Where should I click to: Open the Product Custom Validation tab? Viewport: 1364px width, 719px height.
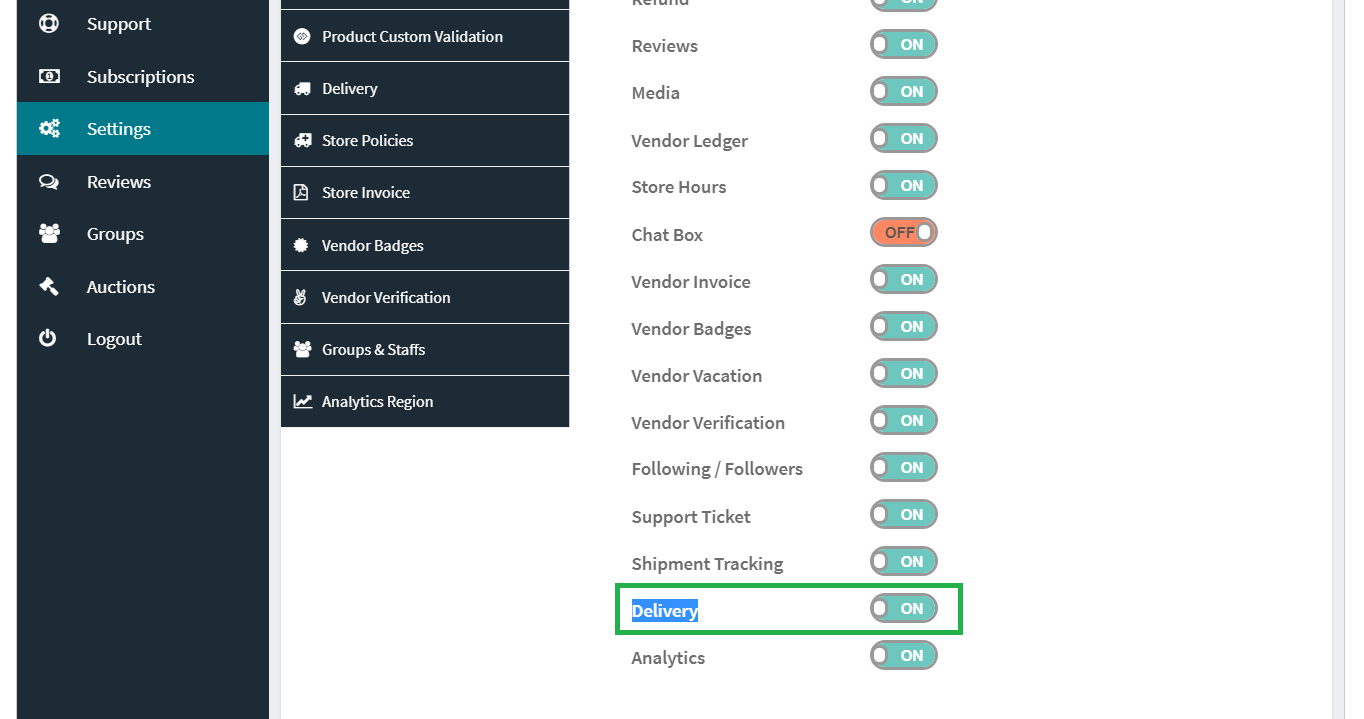(x=425, y=36)
